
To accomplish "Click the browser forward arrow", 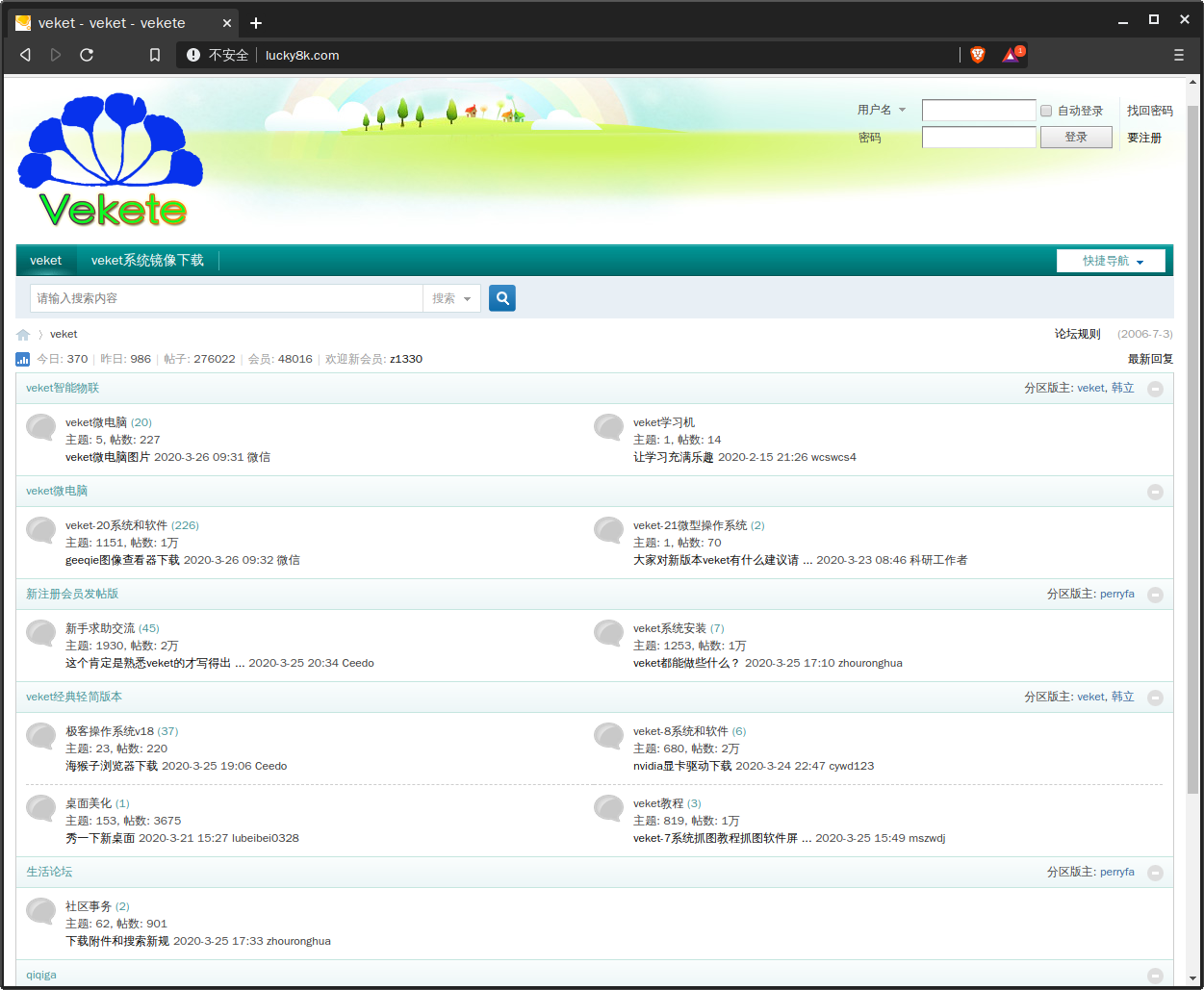I will pyautogui.click(x=56, y=55).
